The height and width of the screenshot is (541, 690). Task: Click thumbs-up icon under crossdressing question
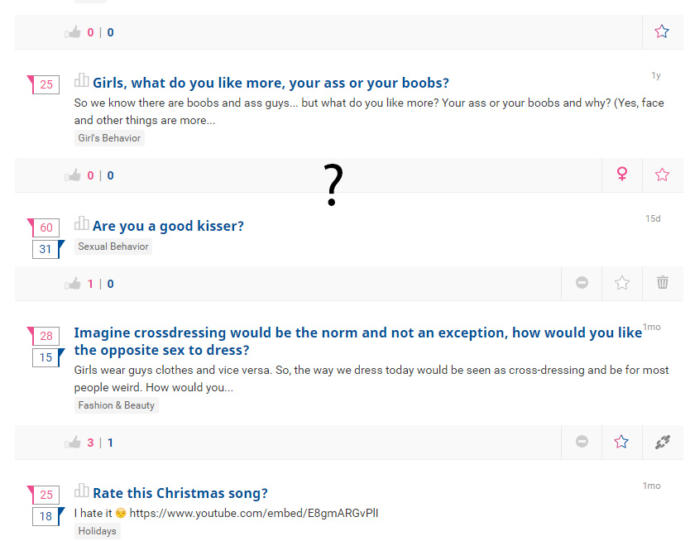point(73,442)
